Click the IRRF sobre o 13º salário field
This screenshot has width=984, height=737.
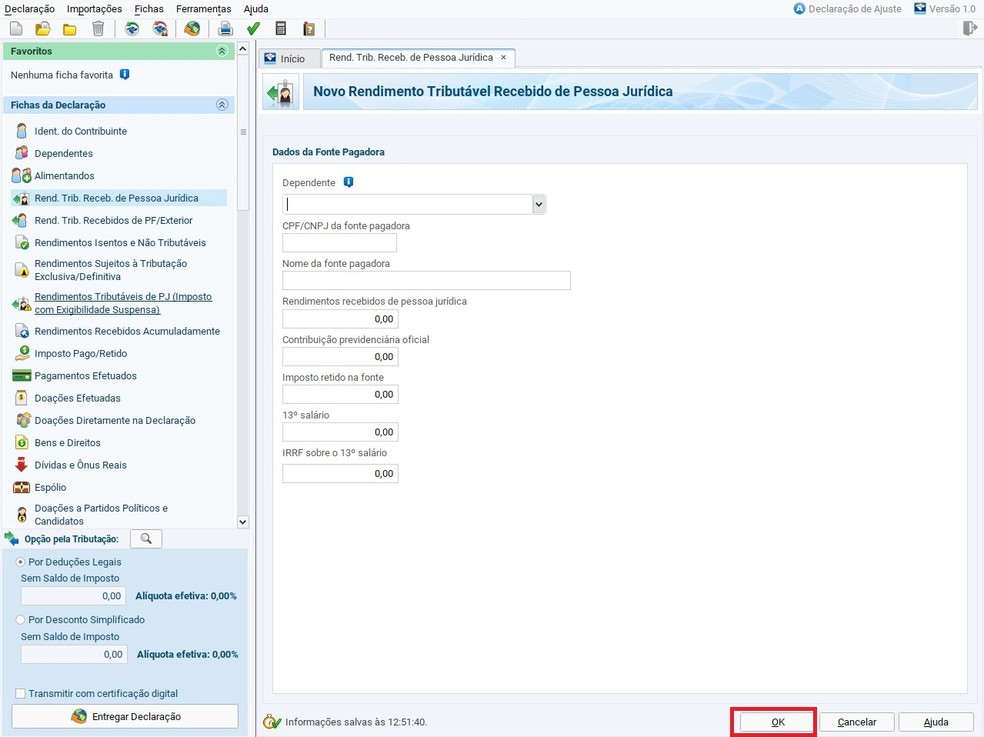tap(340, 473)
